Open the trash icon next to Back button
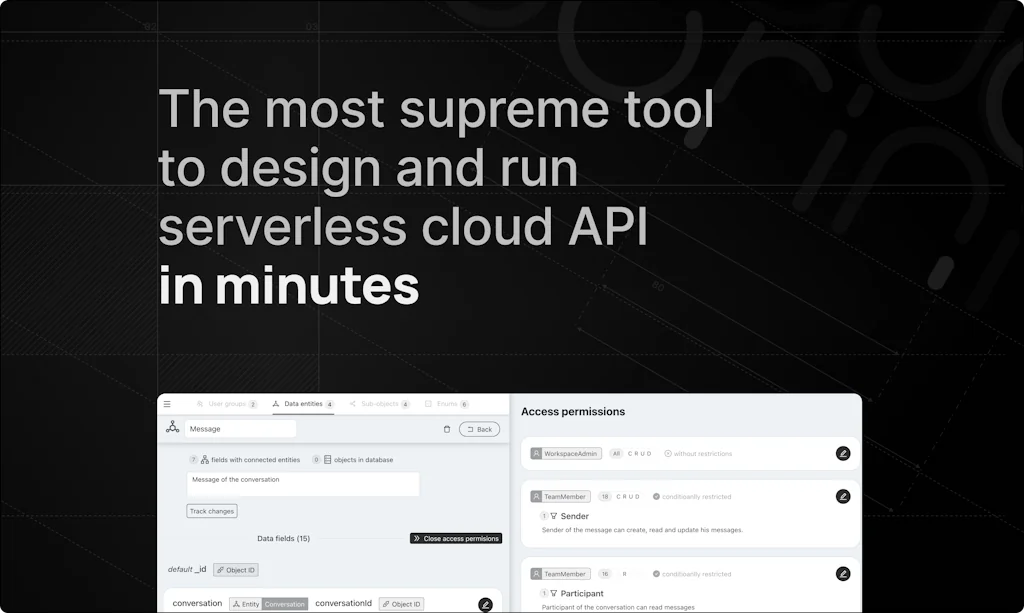Viewport: 1024px width, 613px height. point(447,429)
